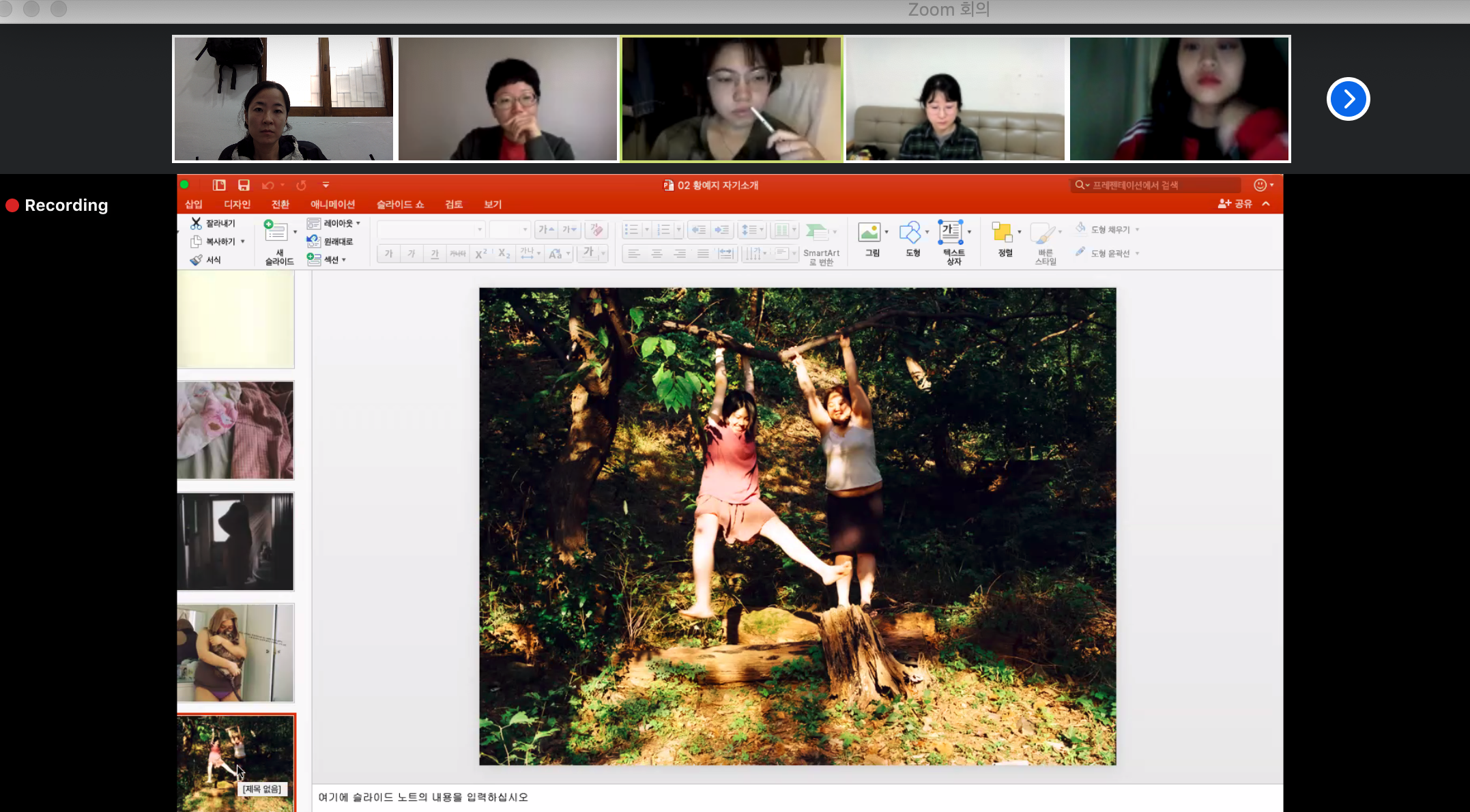Click the 텍스트 상자 (Text Box) icon
The height and width of the screenshot is (812, 1470).
[x=951, y=233]
